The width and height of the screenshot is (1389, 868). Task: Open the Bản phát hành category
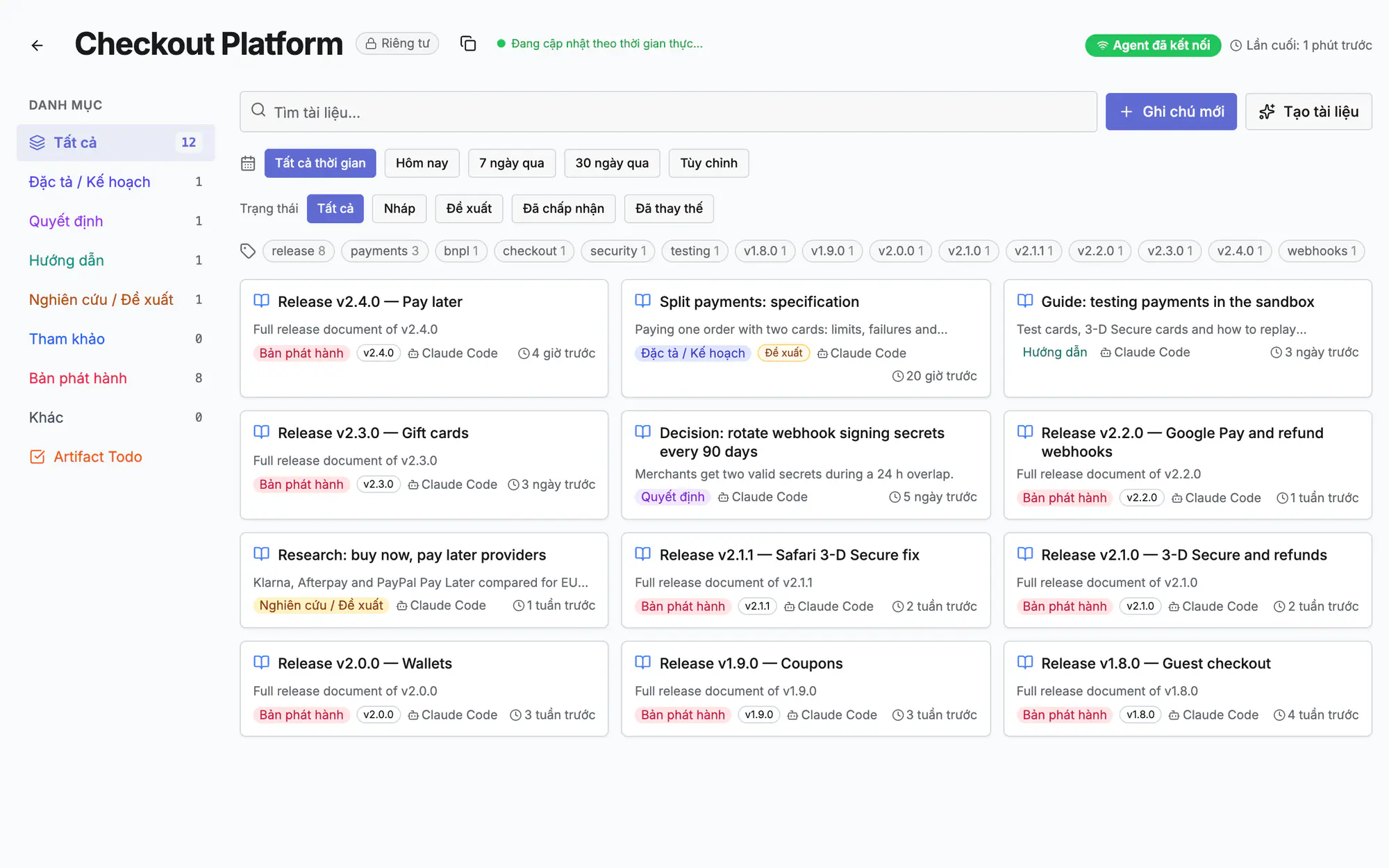click(x=116, y=378)
